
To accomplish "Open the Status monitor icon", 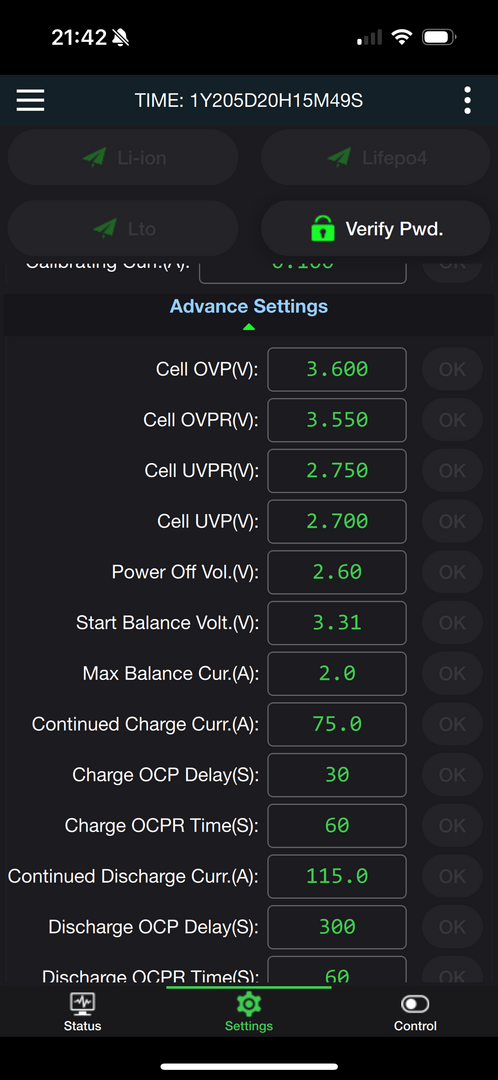I will tap(83, 1004).
